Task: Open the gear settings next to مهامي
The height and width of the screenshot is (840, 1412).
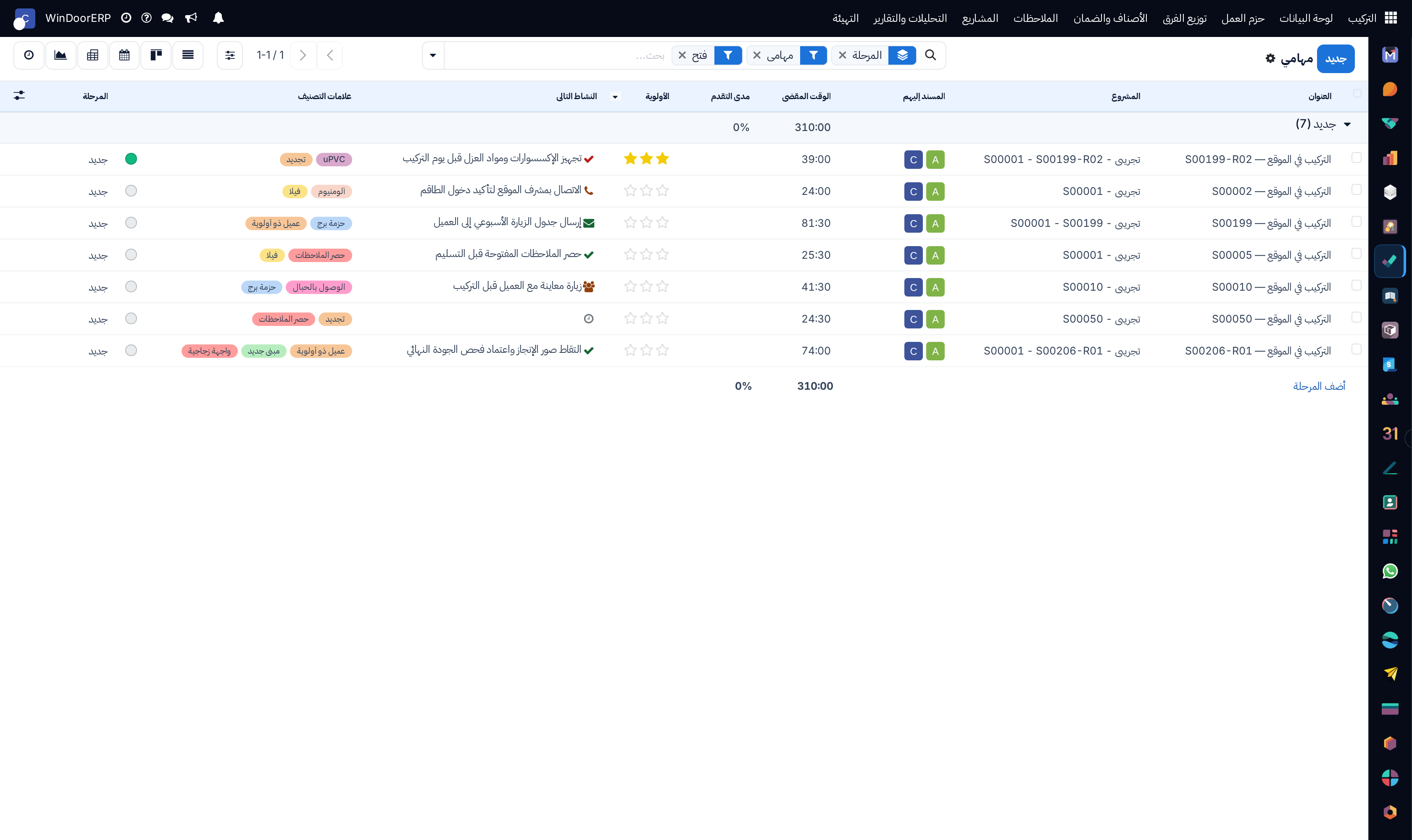Action: tap(1270, 58)
